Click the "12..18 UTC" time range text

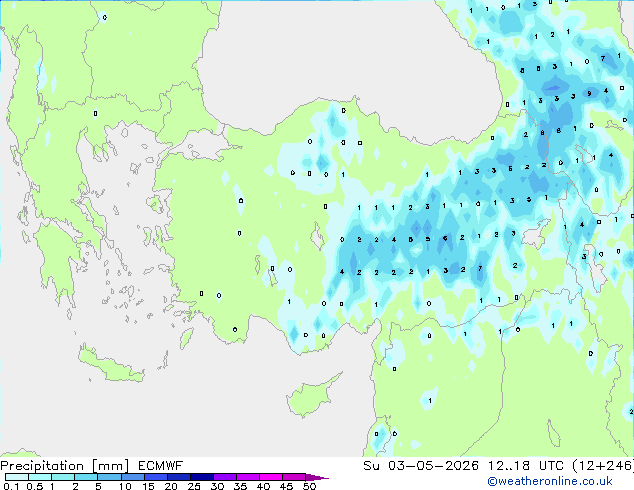[526, 466]
